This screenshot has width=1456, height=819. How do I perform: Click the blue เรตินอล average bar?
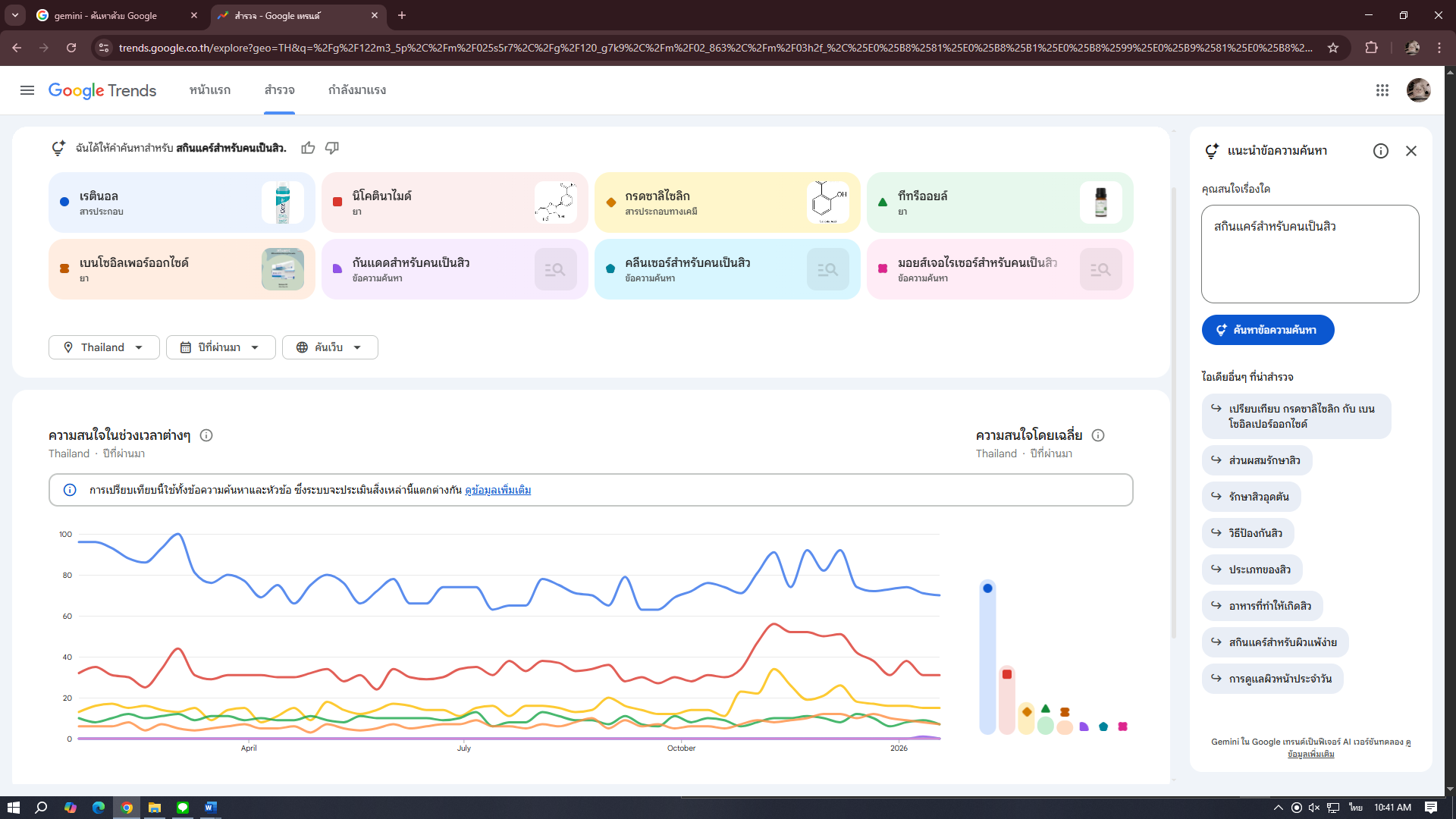(x=987, y=657)
